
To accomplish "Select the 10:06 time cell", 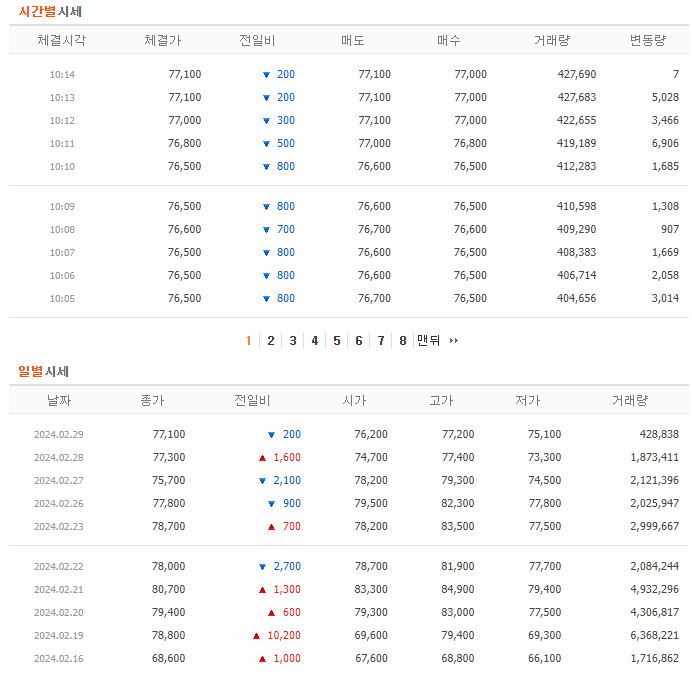I will tap(62, 275).
